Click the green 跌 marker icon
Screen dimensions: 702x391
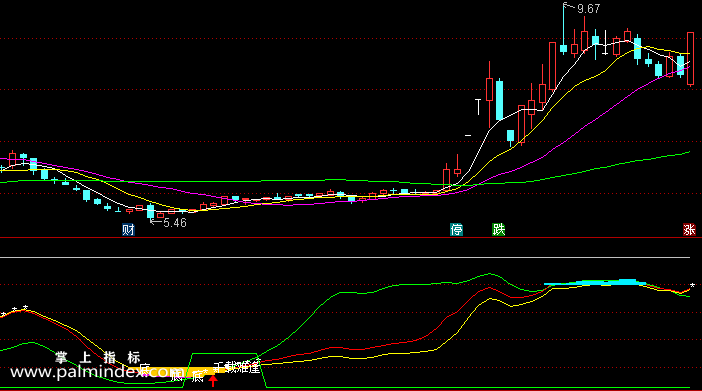(498, 230)
